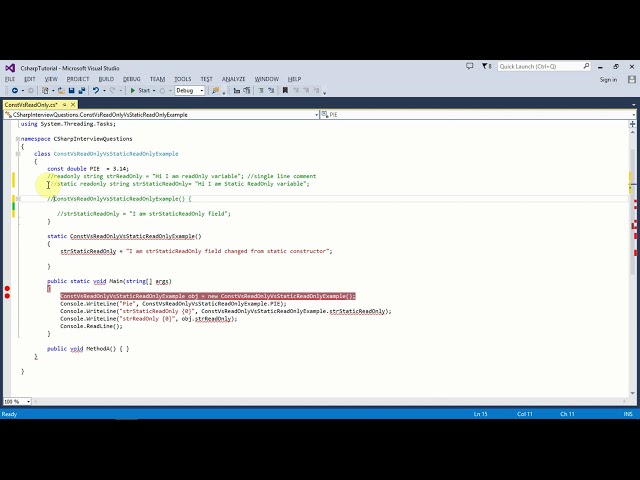Screen dimensions: 640x480
Task: Open the FILE menu
Action: tap(10, 79)
